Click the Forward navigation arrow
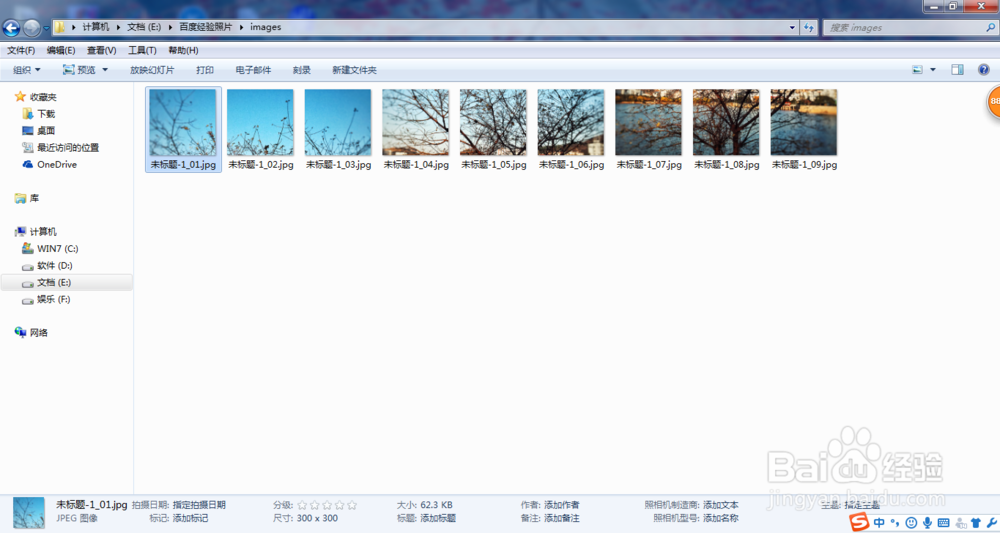 [x=31, y=27]
